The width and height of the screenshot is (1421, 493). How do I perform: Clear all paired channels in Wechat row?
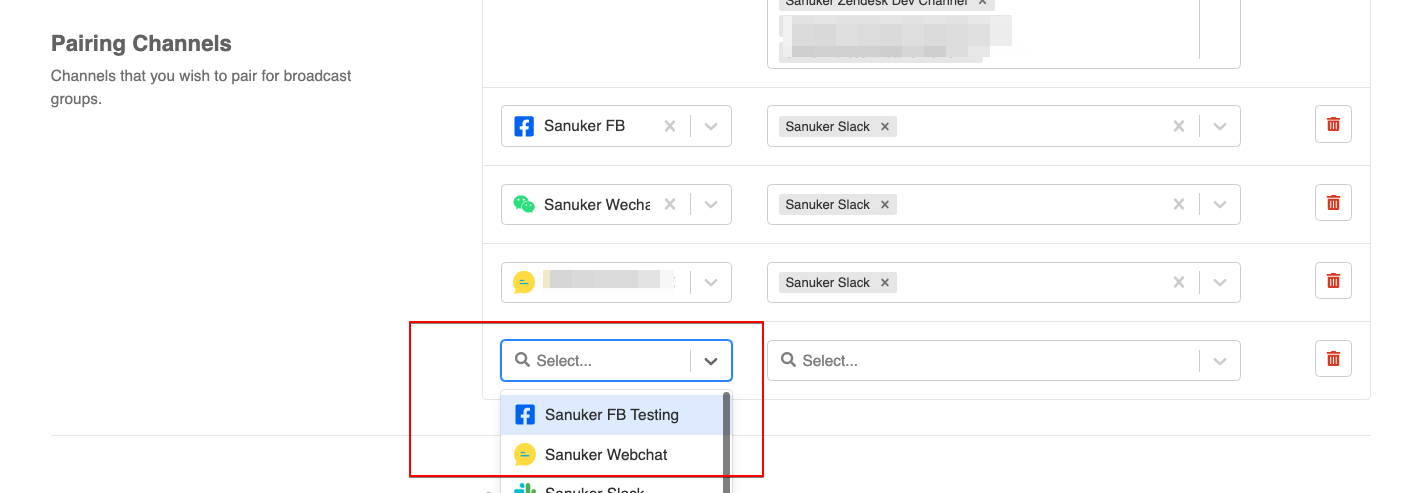(1179, 204)
